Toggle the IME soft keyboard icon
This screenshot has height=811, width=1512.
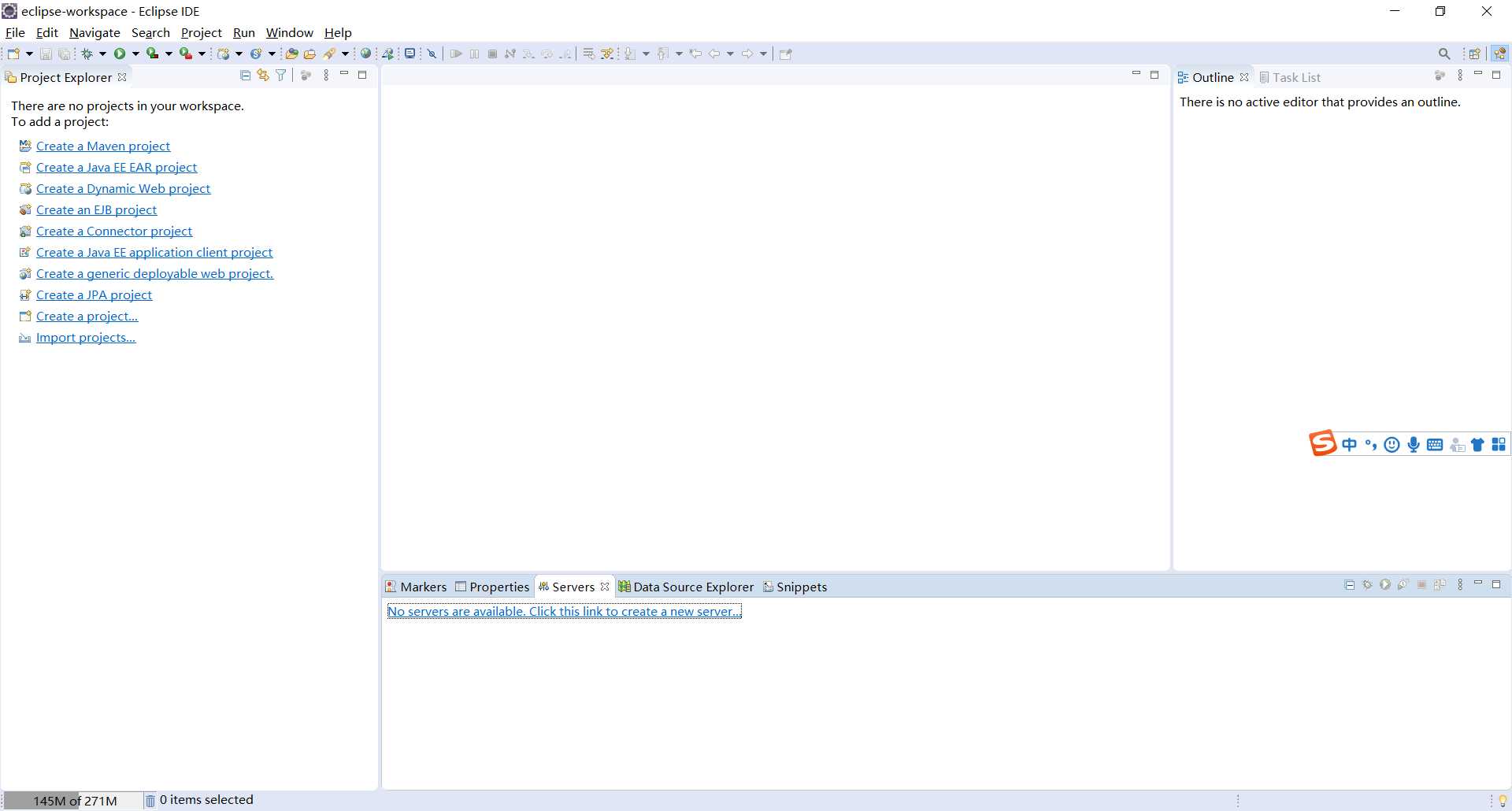(1435, 445)
